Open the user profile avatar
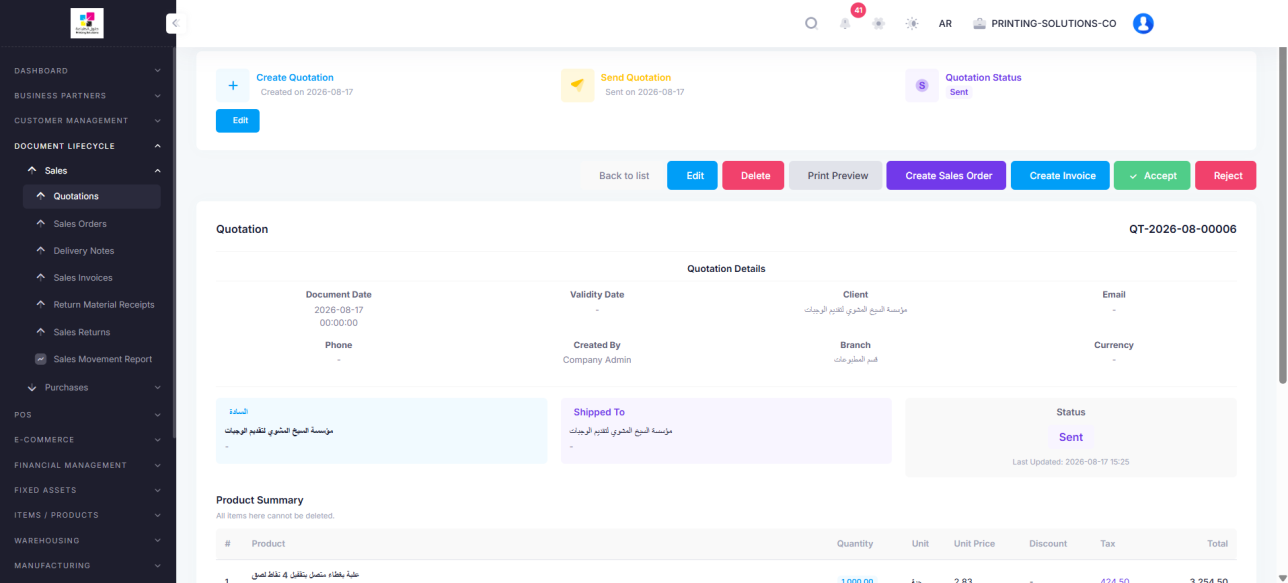The width and height of the screenshot is (1288, 583). (x=1143, y=23)
